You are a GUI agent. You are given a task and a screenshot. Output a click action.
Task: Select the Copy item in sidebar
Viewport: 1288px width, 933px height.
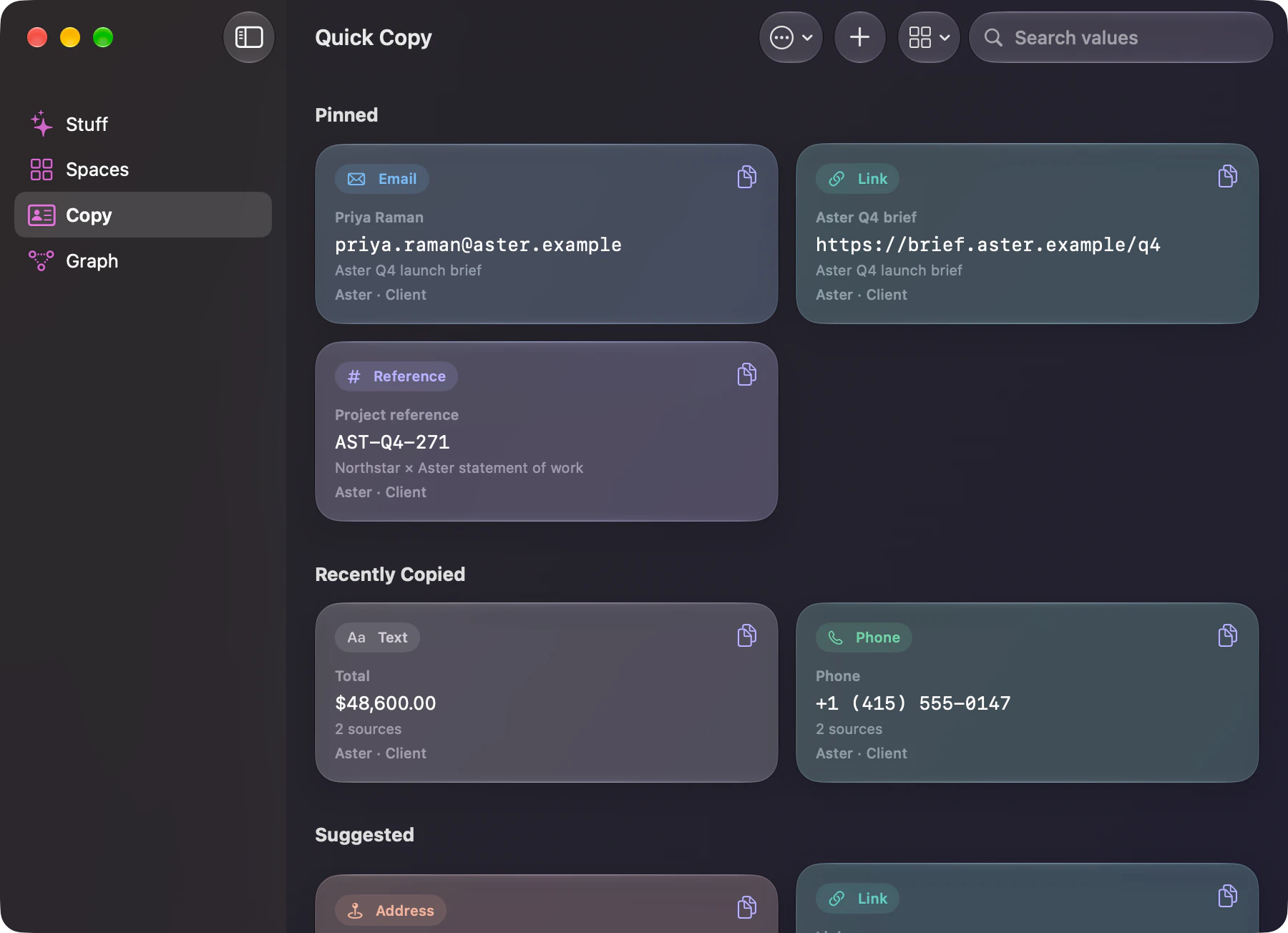click(x=143, y=215)
